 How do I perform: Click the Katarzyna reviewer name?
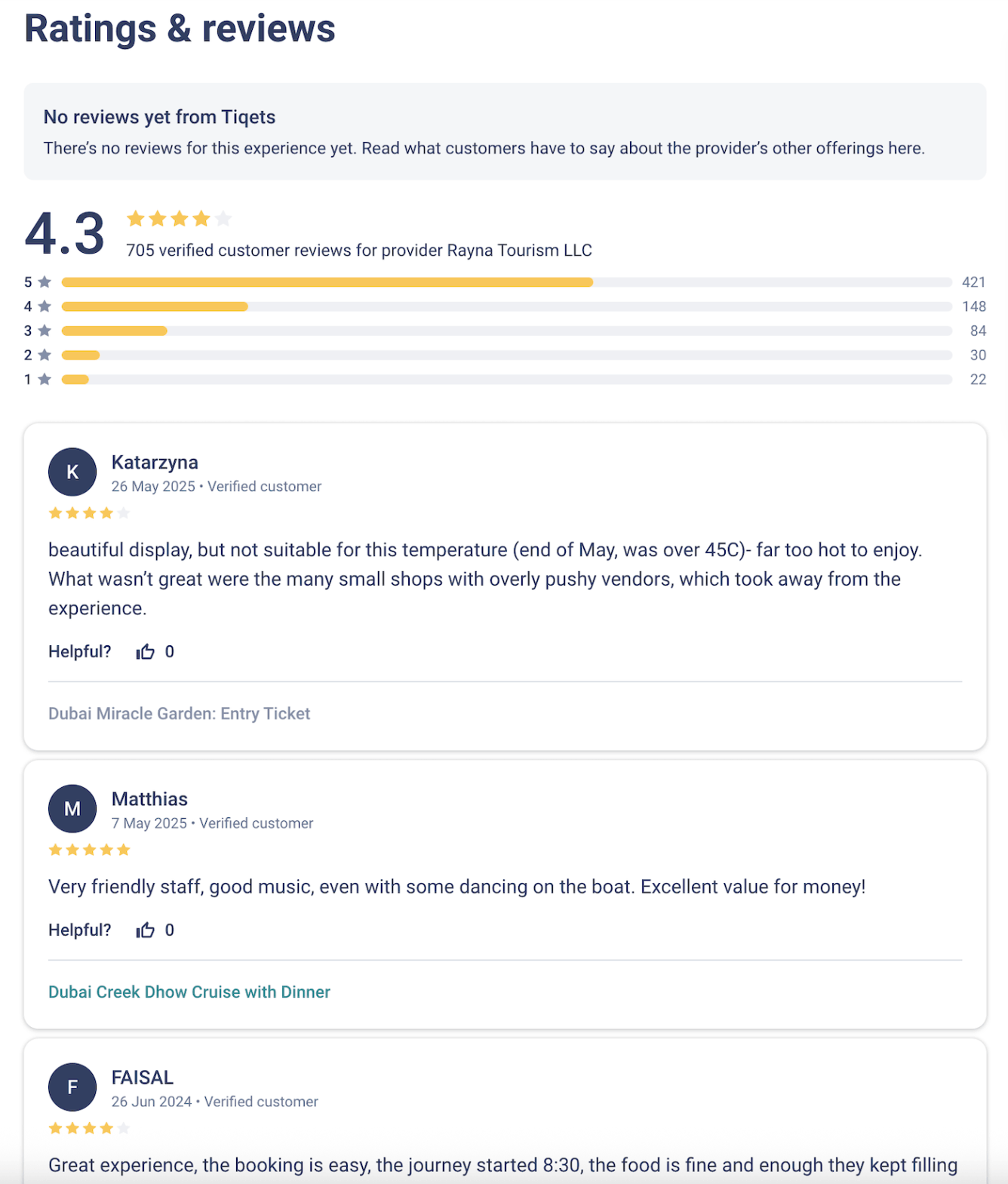(x=155, y=463)
